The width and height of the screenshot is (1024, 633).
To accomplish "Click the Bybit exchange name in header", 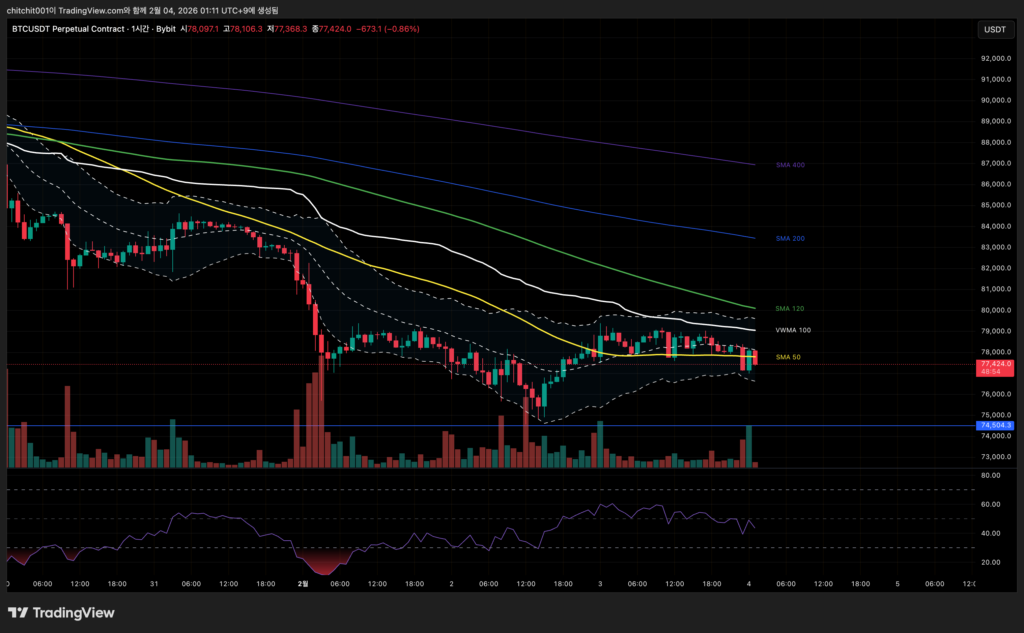I will pyautogui.click(x=165, y=29).
